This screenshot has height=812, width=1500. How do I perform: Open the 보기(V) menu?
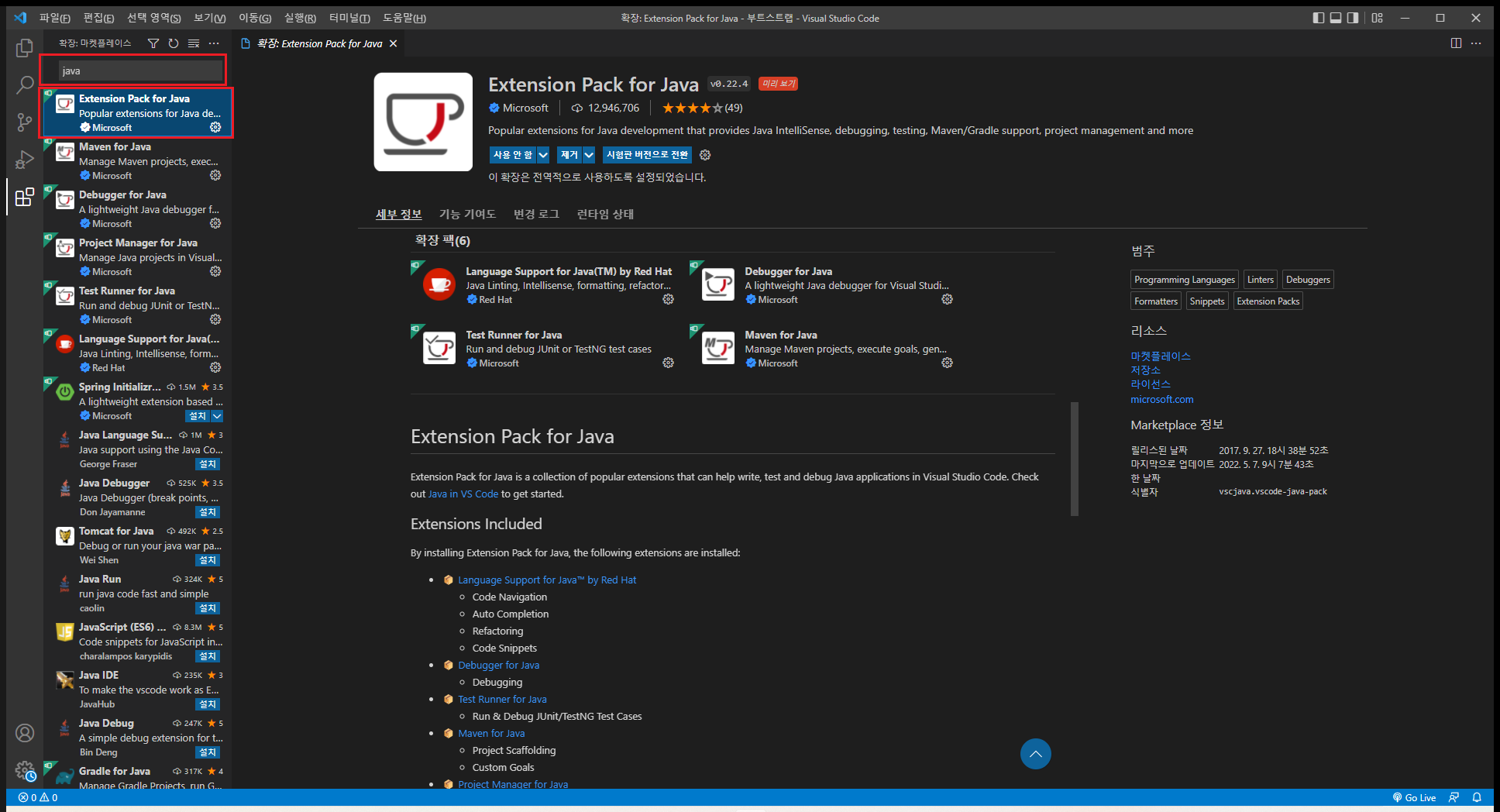point(209,18)
